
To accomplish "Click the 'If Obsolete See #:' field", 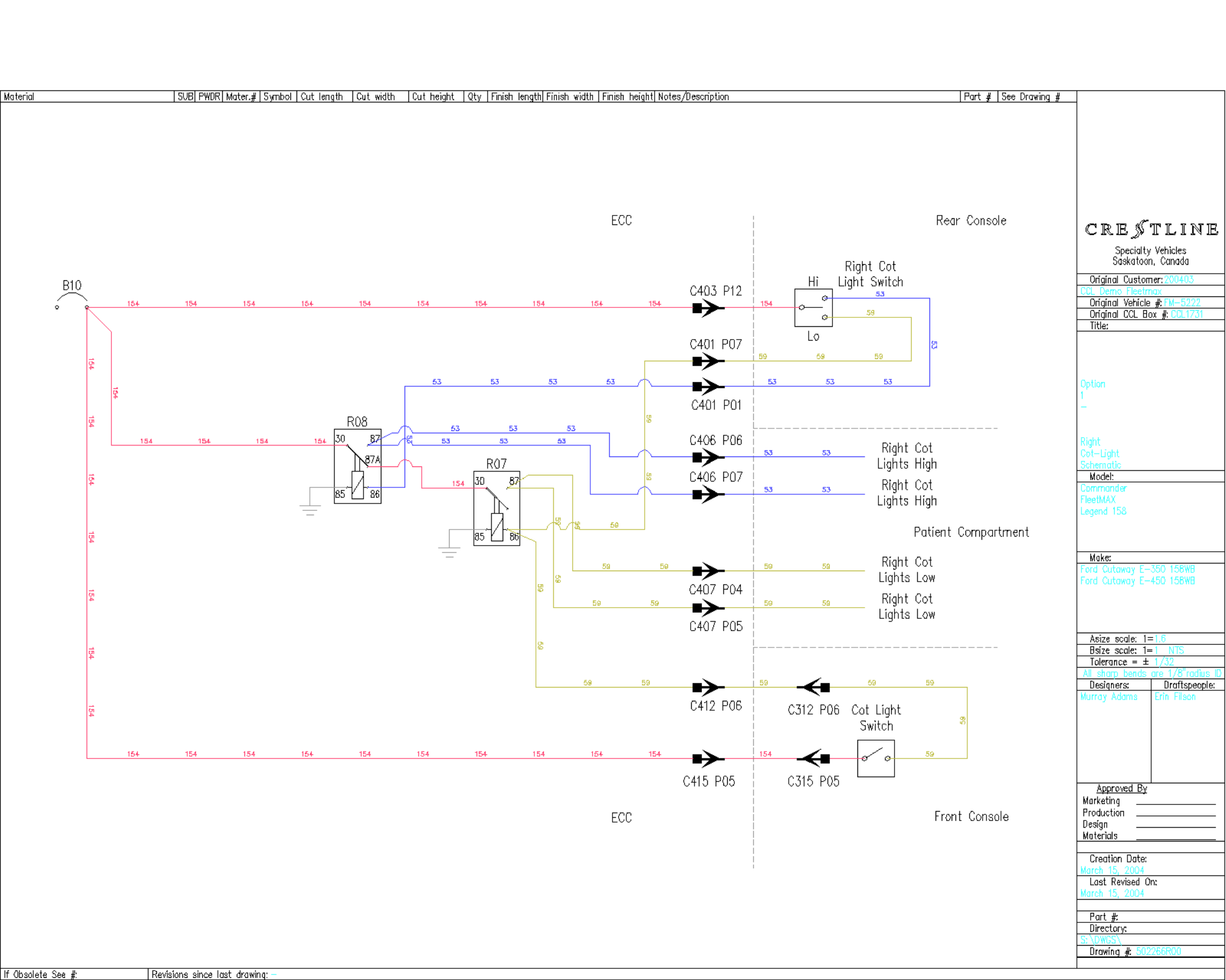I will (x=74, y=974).
